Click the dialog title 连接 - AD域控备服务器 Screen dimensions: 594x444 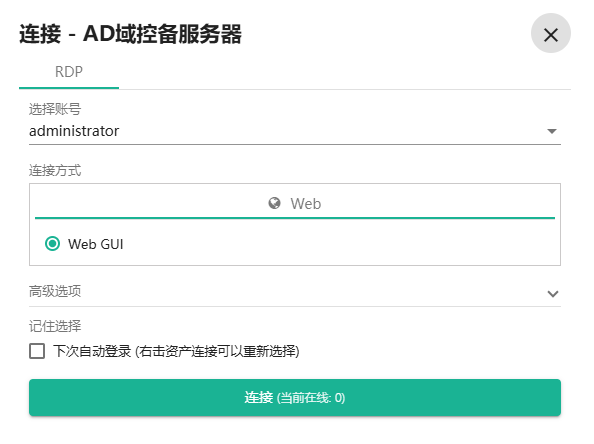tap(131, 34)
